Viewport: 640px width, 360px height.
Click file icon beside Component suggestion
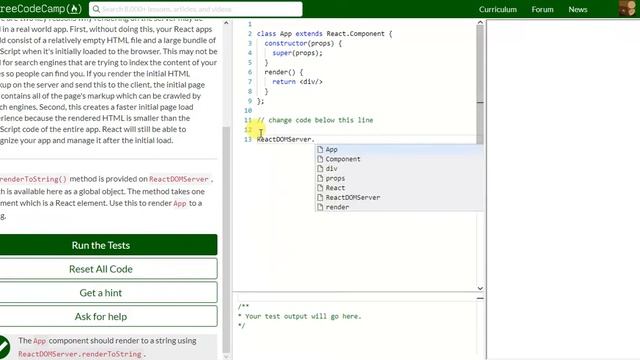click(x=320, y=159)
